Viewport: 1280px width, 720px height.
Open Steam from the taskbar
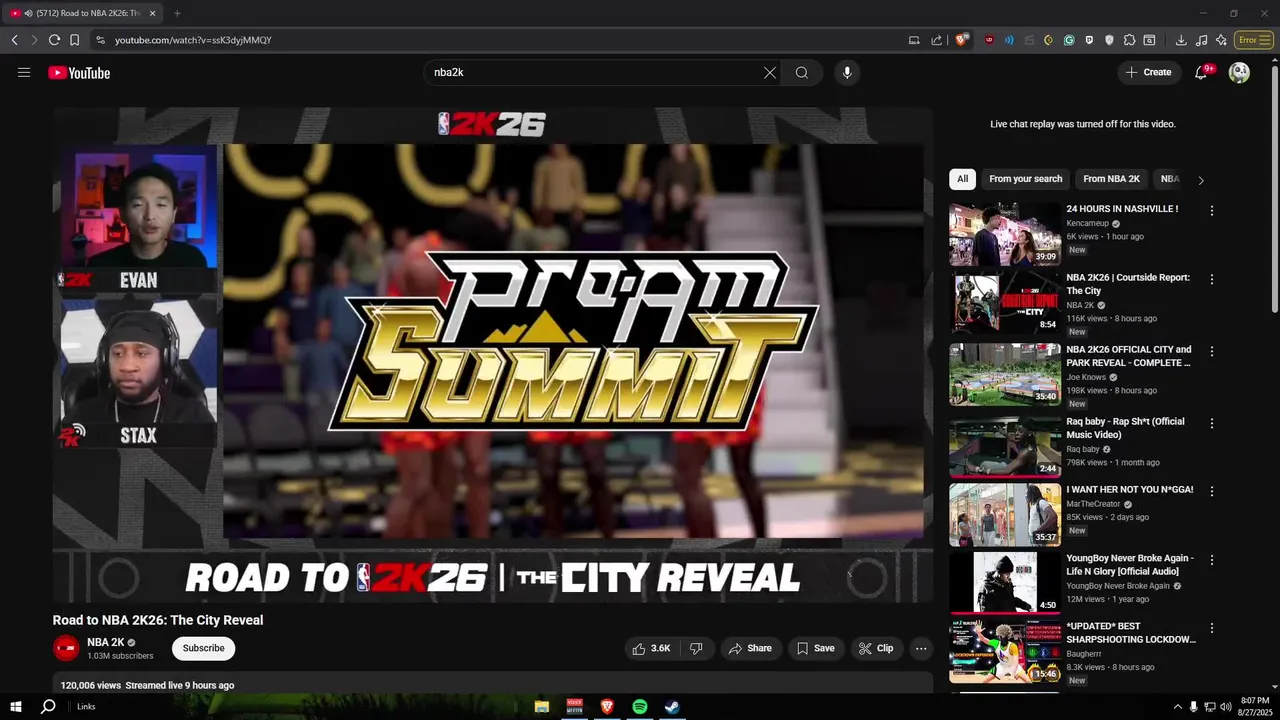(x=673, y=706)
